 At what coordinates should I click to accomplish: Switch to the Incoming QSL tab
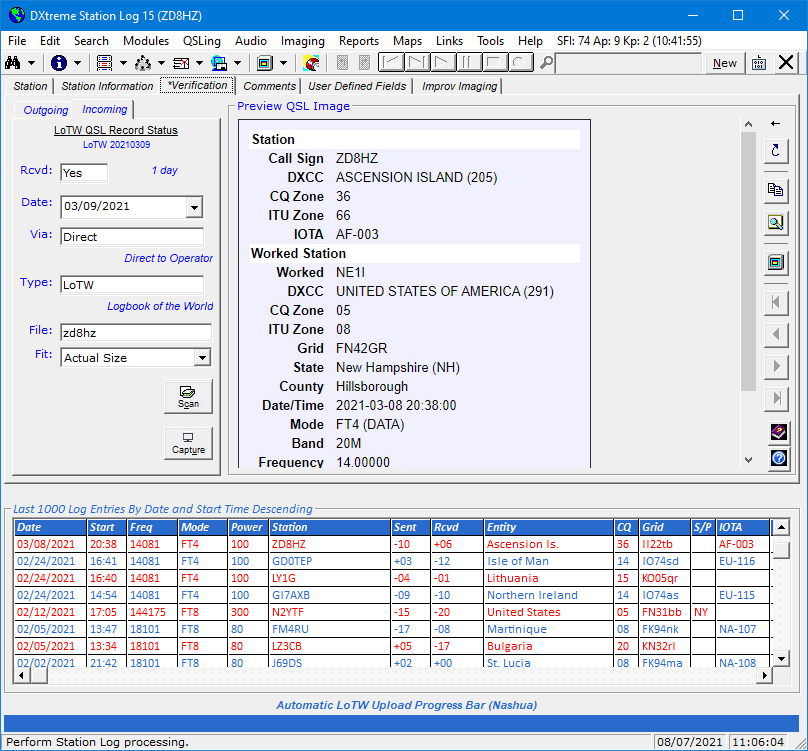tap(105, 110)
